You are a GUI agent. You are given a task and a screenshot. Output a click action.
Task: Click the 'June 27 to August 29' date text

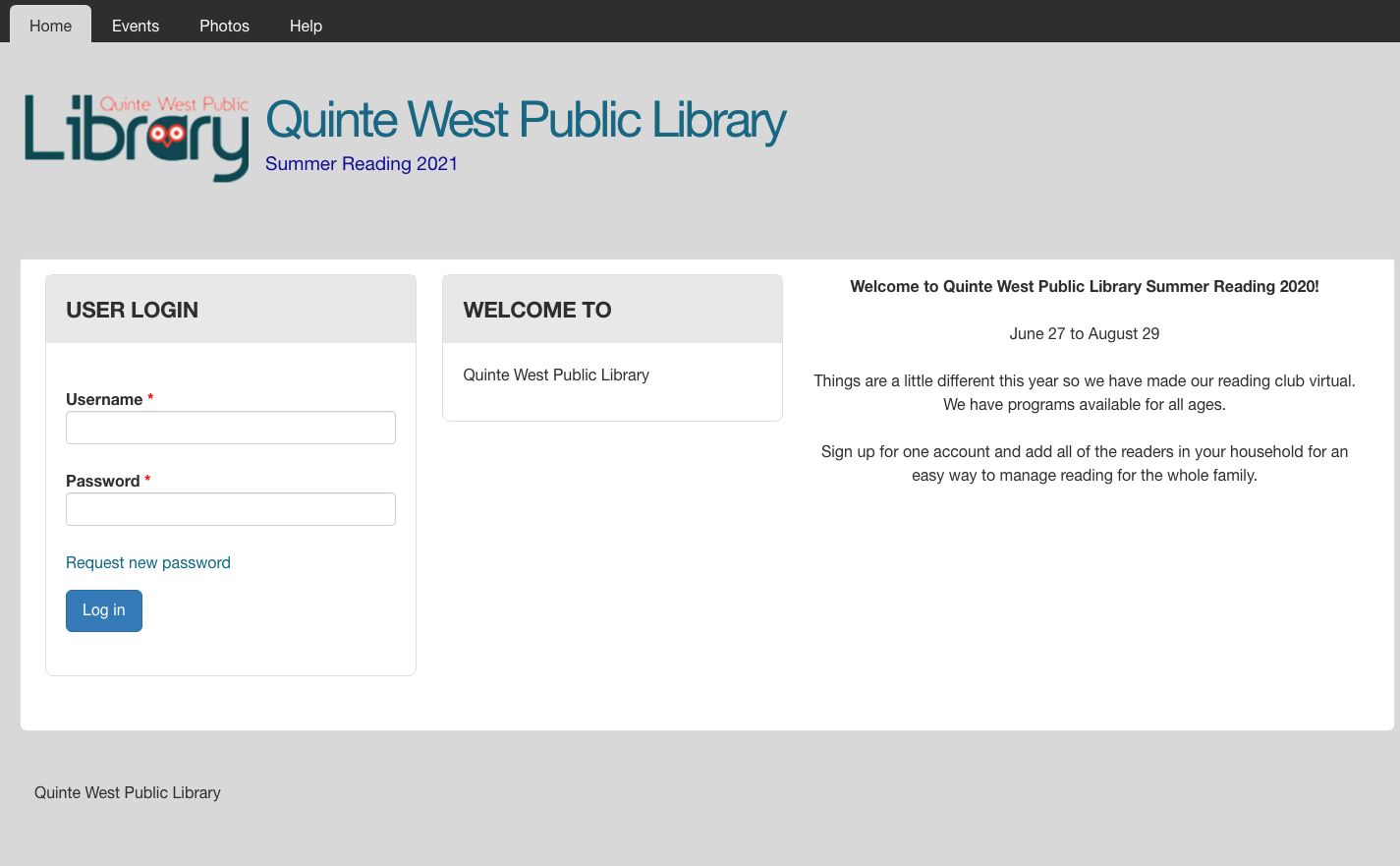tap(1085, 333)
